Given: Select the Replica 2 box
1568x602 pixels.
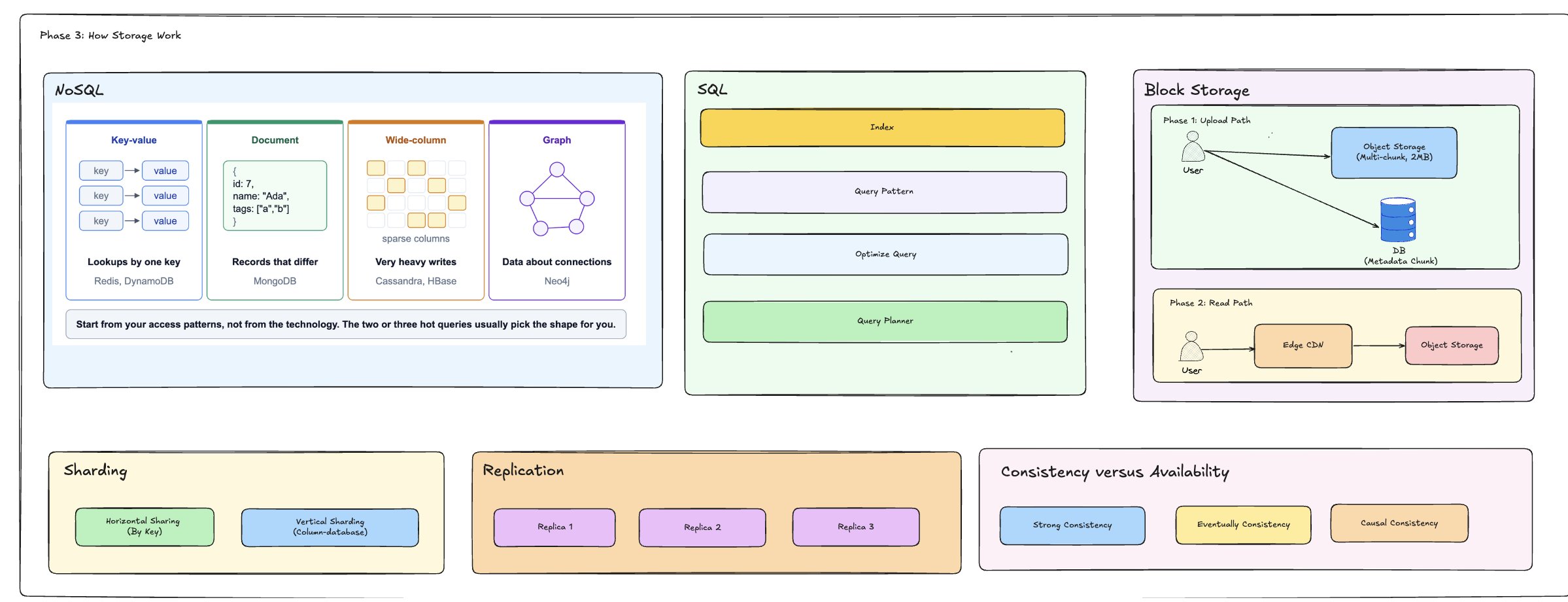Looking at the screenshot, I should point(702,527).
